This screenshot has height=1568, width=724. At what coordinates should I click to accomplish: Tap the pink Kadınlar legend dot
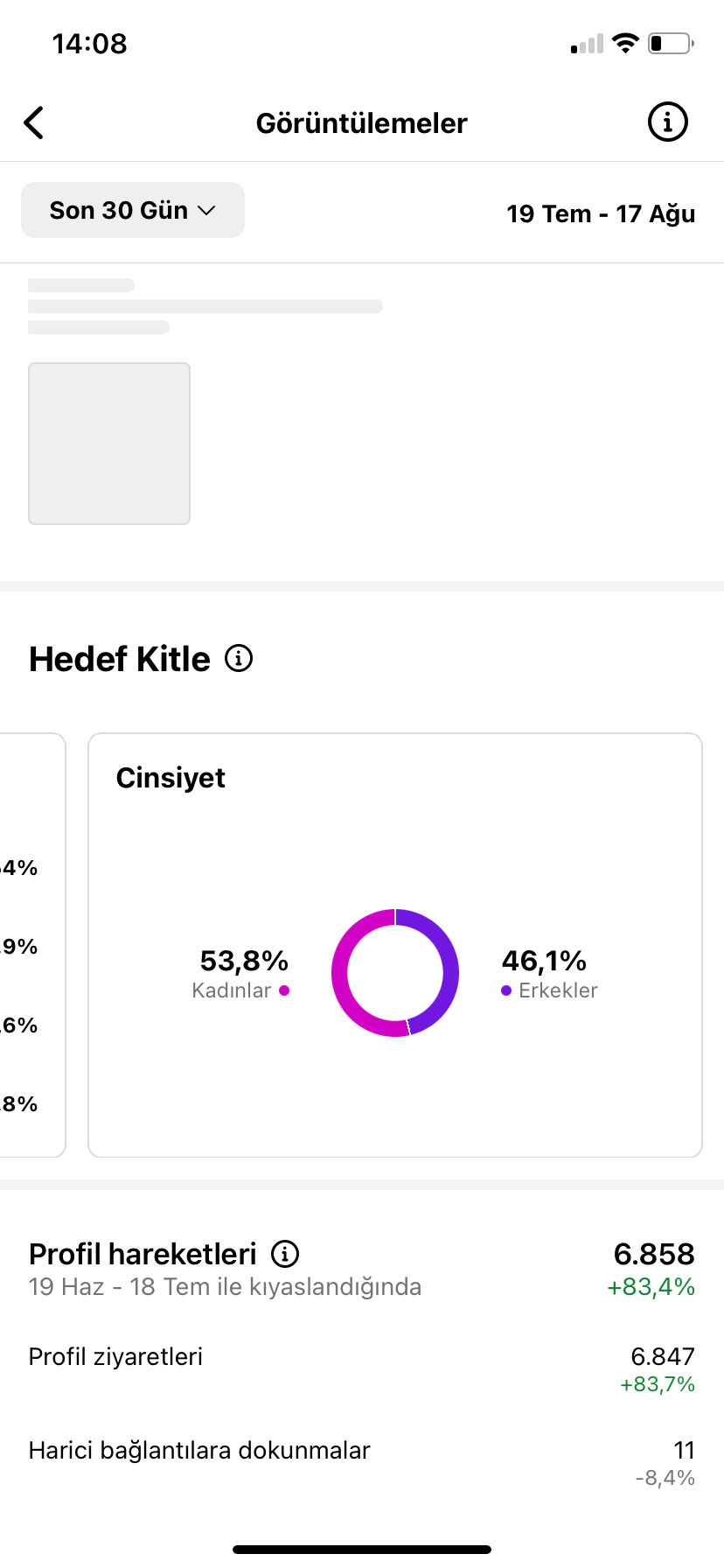point(284,990)
